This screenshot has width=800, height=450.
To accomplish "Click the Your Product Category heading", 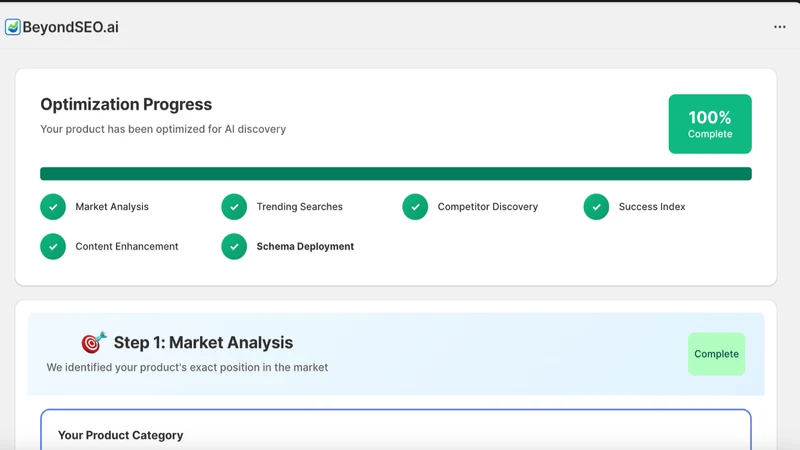I will coord(120,435).
